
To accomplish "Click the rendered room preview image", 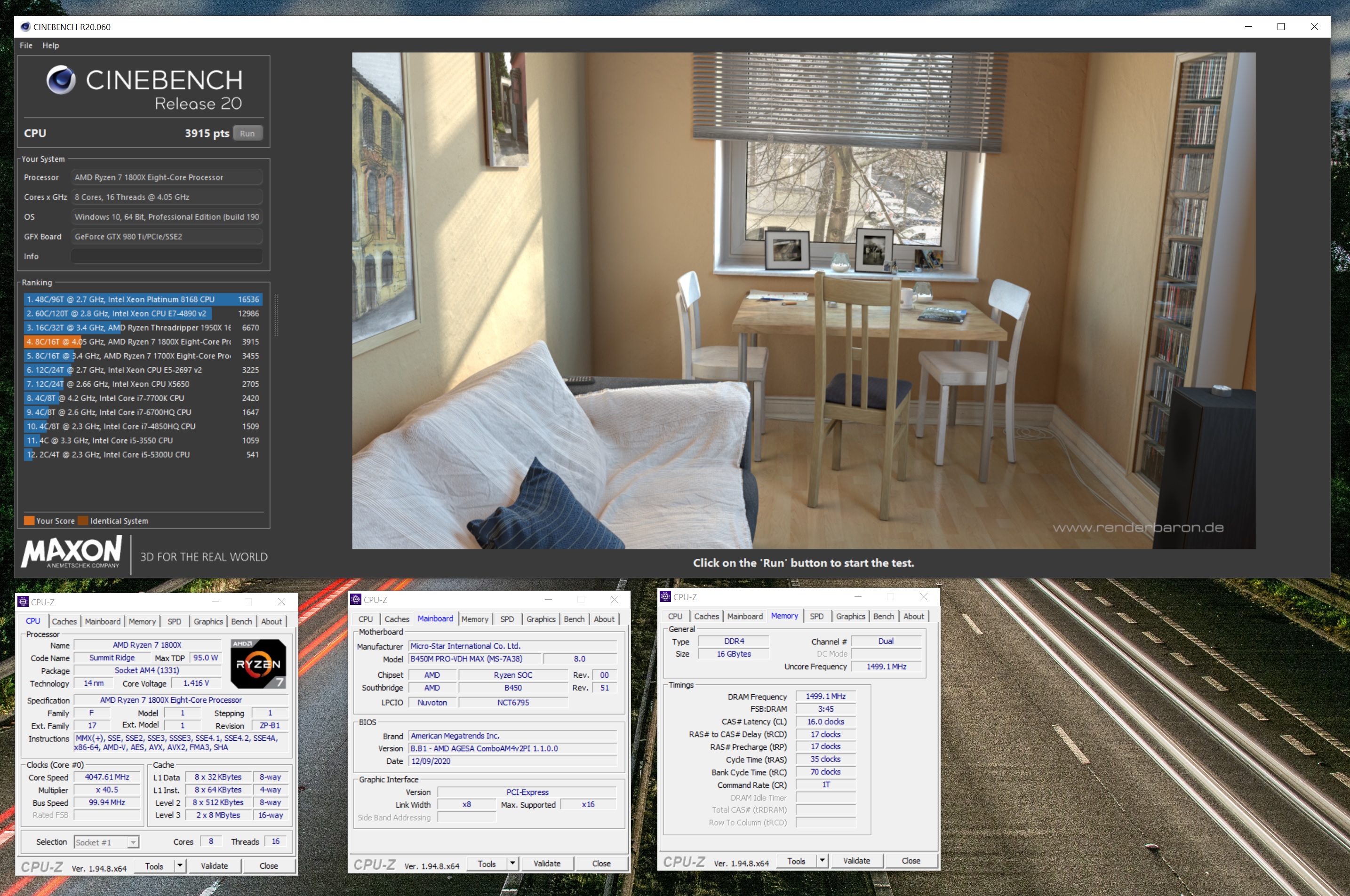I will tap(804, 301).
